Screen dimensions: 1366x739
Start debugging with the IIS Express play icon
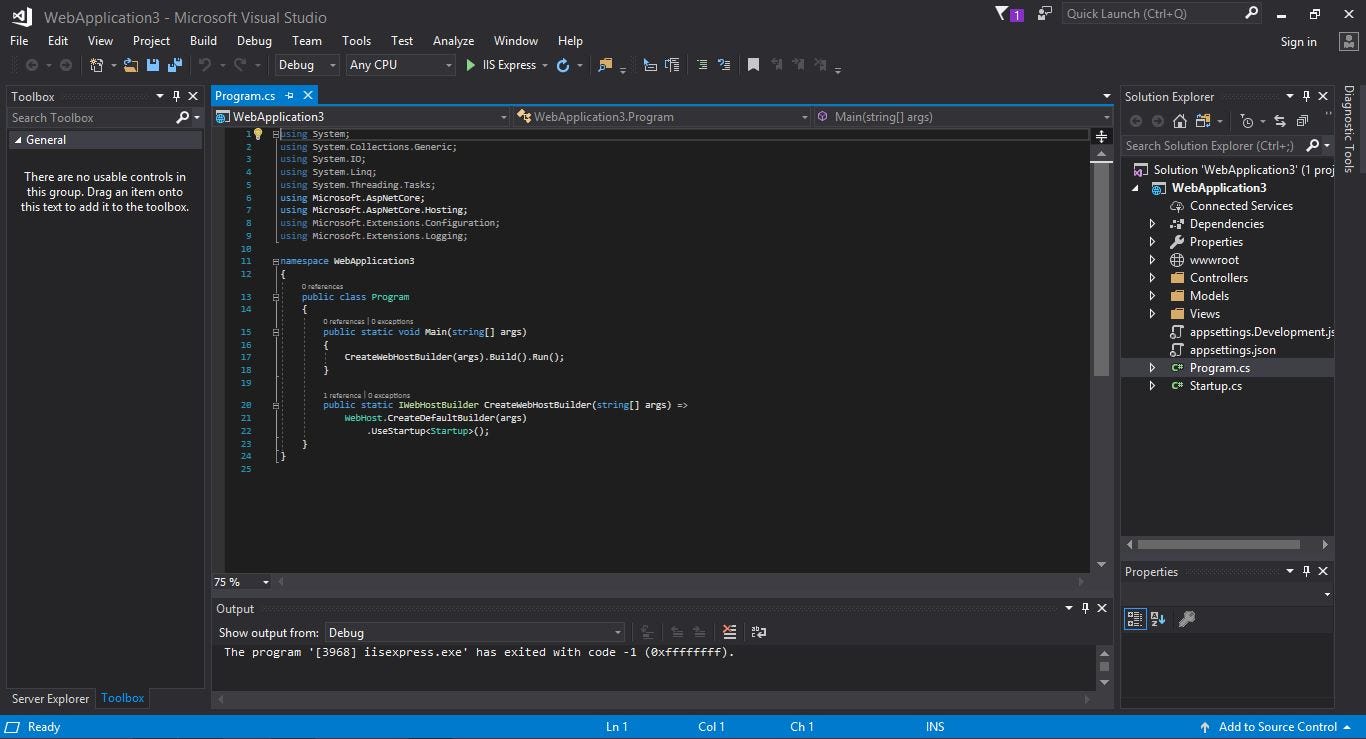[470, 65]
